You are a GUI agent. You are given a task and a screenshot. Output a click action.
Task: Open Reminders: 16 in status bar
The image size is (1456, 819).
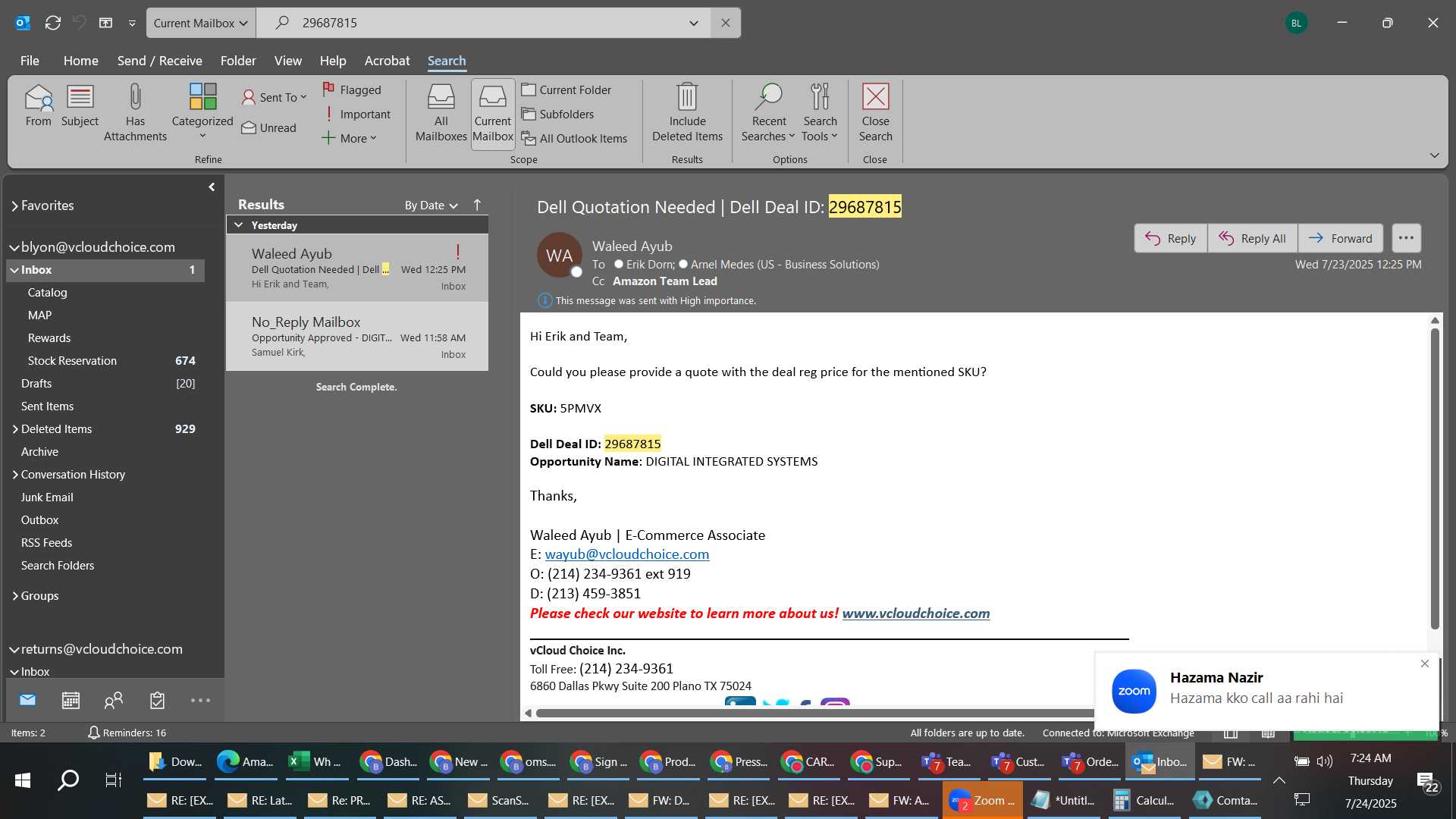coord(127,733)
